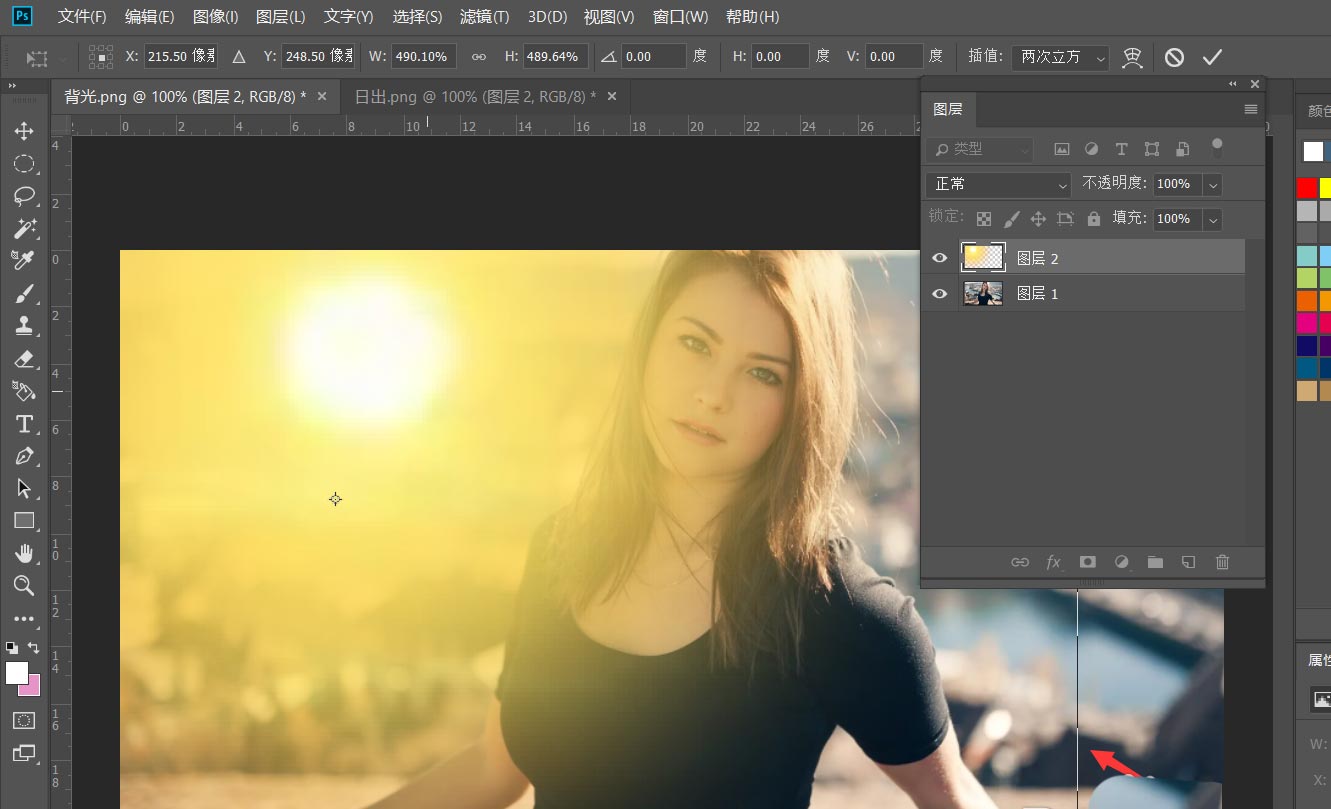Hide 图层 2 with eye icon

click(x=939, y=258)
